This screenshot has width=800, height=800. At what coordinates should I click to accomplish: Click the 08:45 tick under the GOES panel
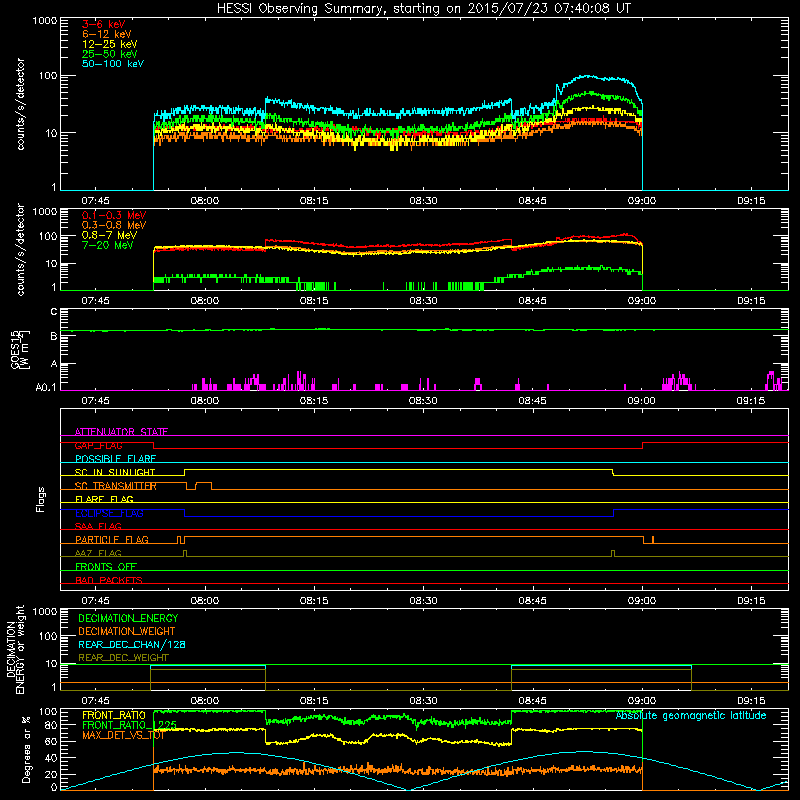(532, 401)
